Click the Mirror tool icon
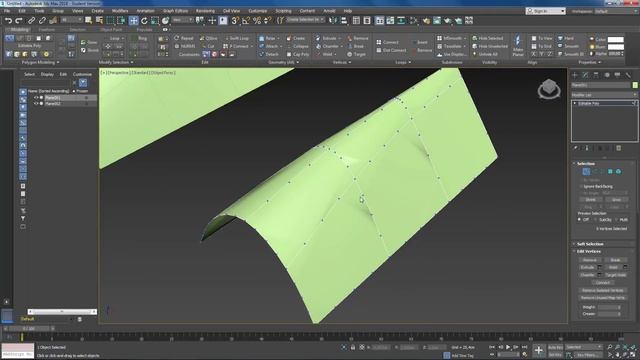Image resolution: width=640 pixels, height=360 pixels. [x=333, y=20]
